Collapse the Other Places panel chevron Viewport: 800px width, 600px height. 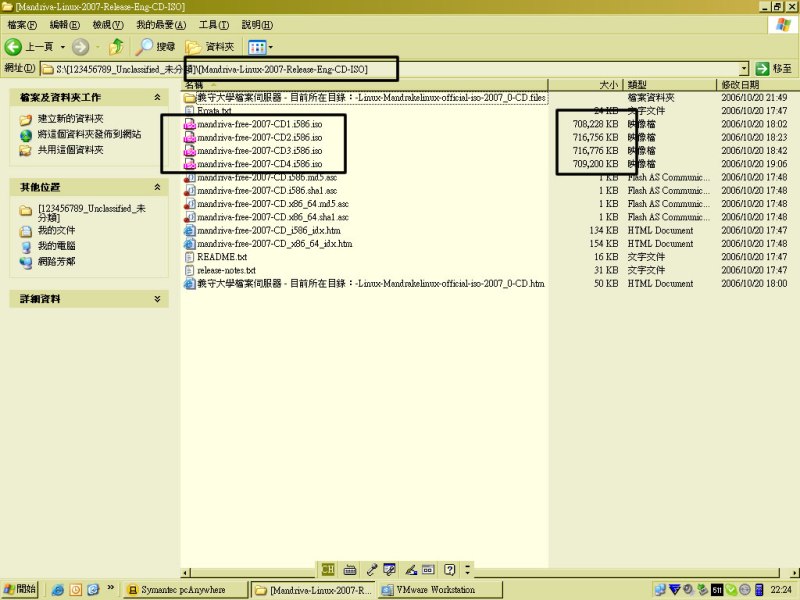tap(157, 187)
